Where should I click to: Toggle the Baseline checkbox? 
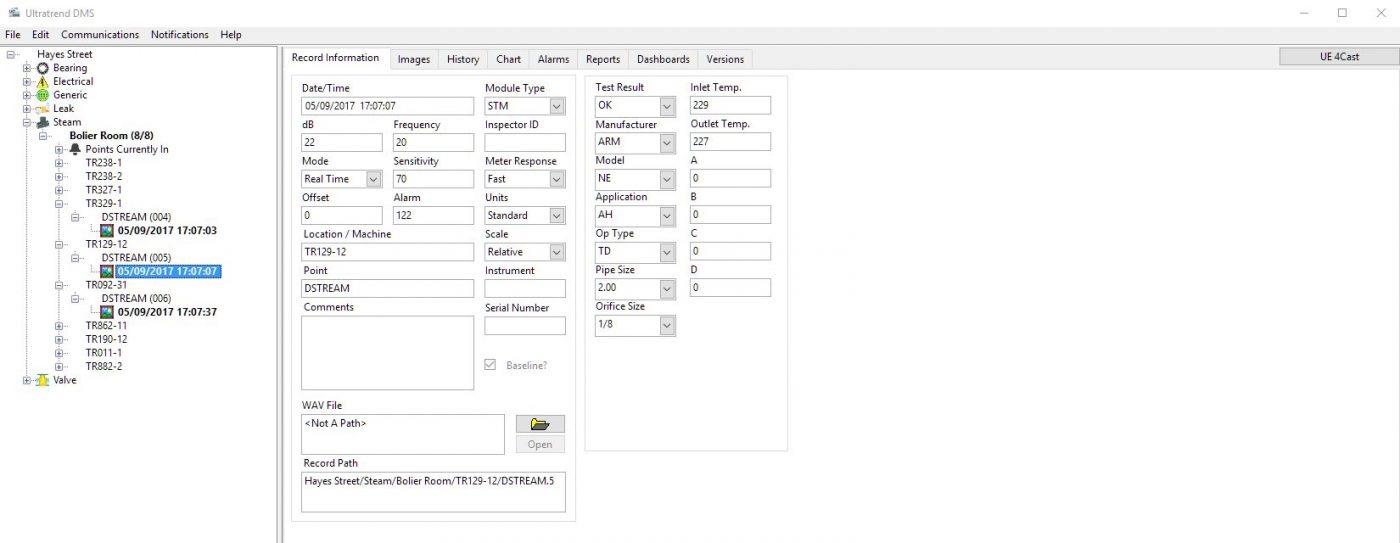490,365
